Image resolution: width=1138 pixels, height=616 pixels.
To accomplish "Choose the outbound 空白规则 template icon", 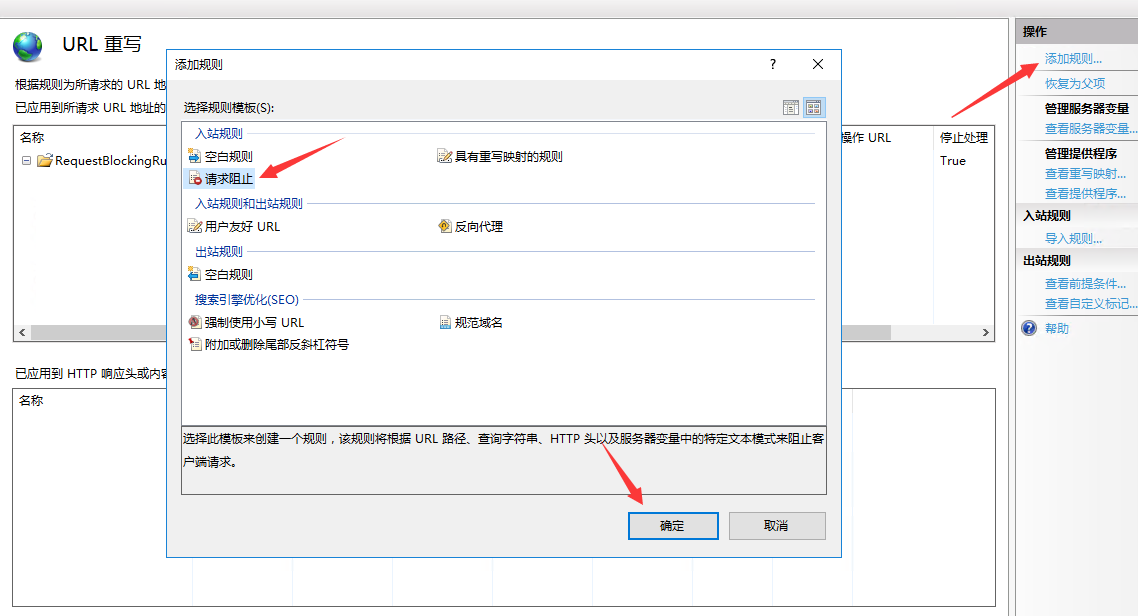I will pos(195,275).
